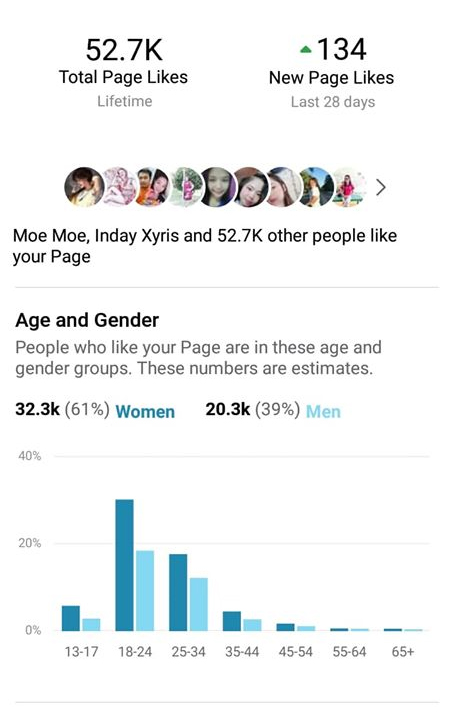
Task: Tap the 'Lifetime' period label
Action: tap(124, 101)
